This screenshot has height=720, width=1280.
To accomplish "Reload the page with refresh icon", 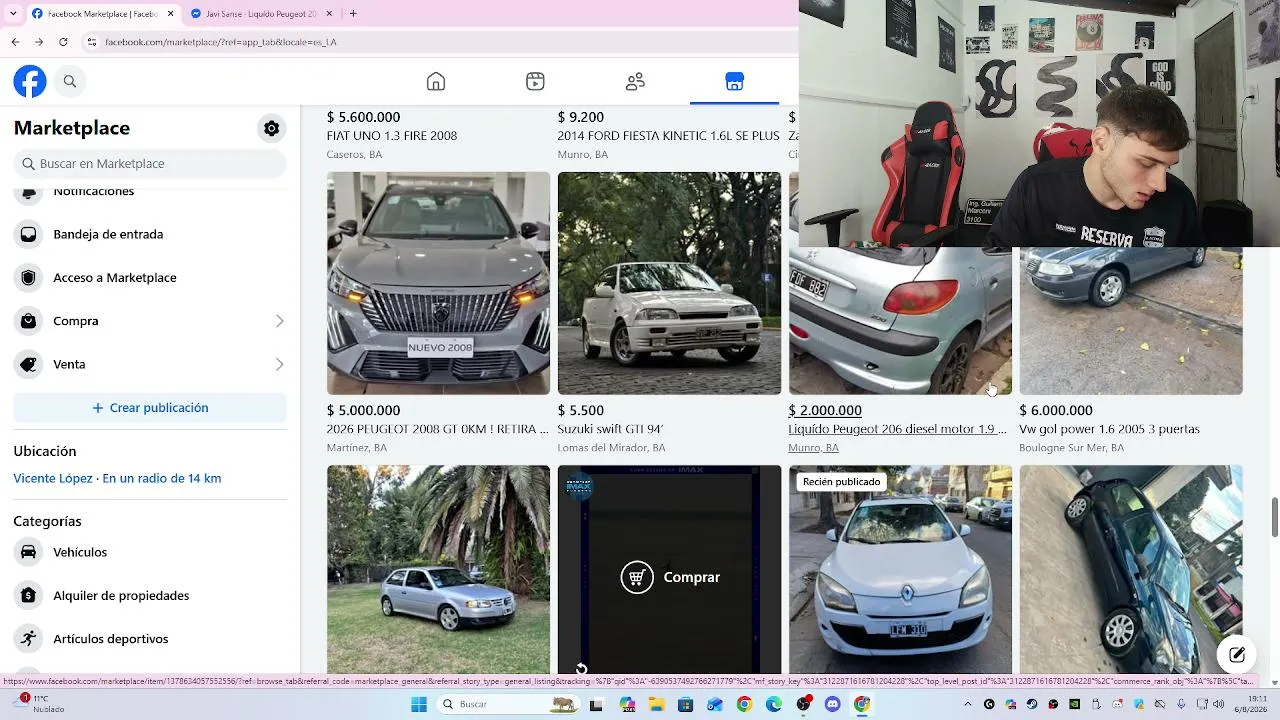I will (x=63, y=42).
